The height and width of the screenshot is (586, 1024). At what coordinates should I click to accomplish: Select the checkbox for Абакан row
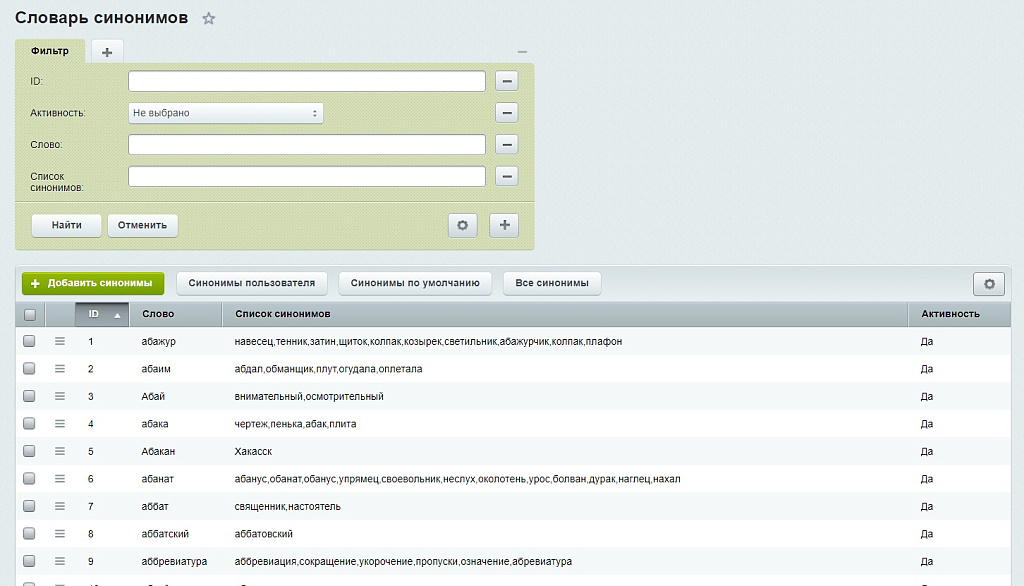29,451
